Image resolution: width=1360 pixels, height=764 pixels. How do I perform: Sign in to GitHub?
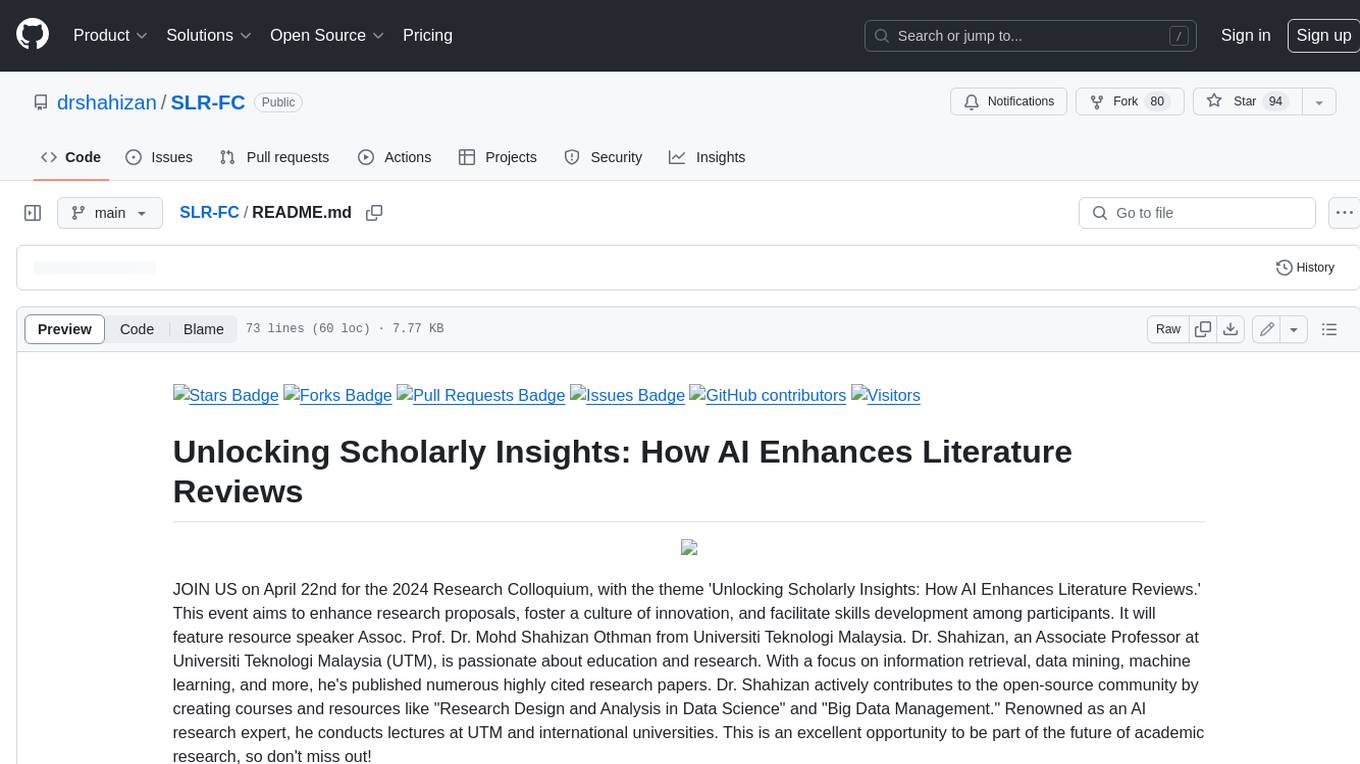(1245, 35)
